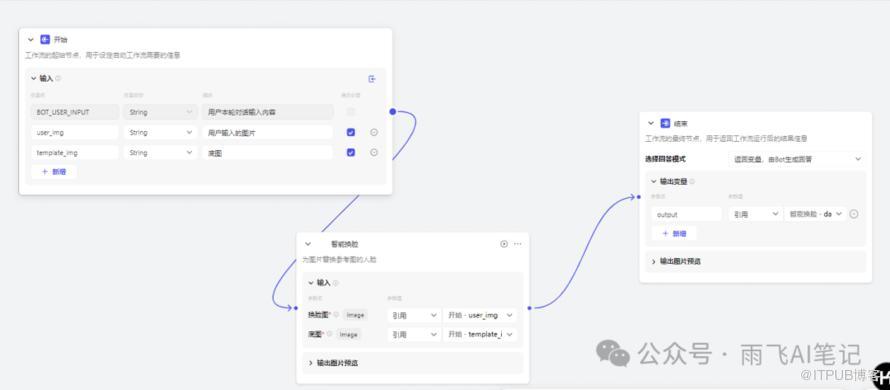
Task: Expand 输出图片预览 in 智能换脸 node
Action: tap(311, 363)
